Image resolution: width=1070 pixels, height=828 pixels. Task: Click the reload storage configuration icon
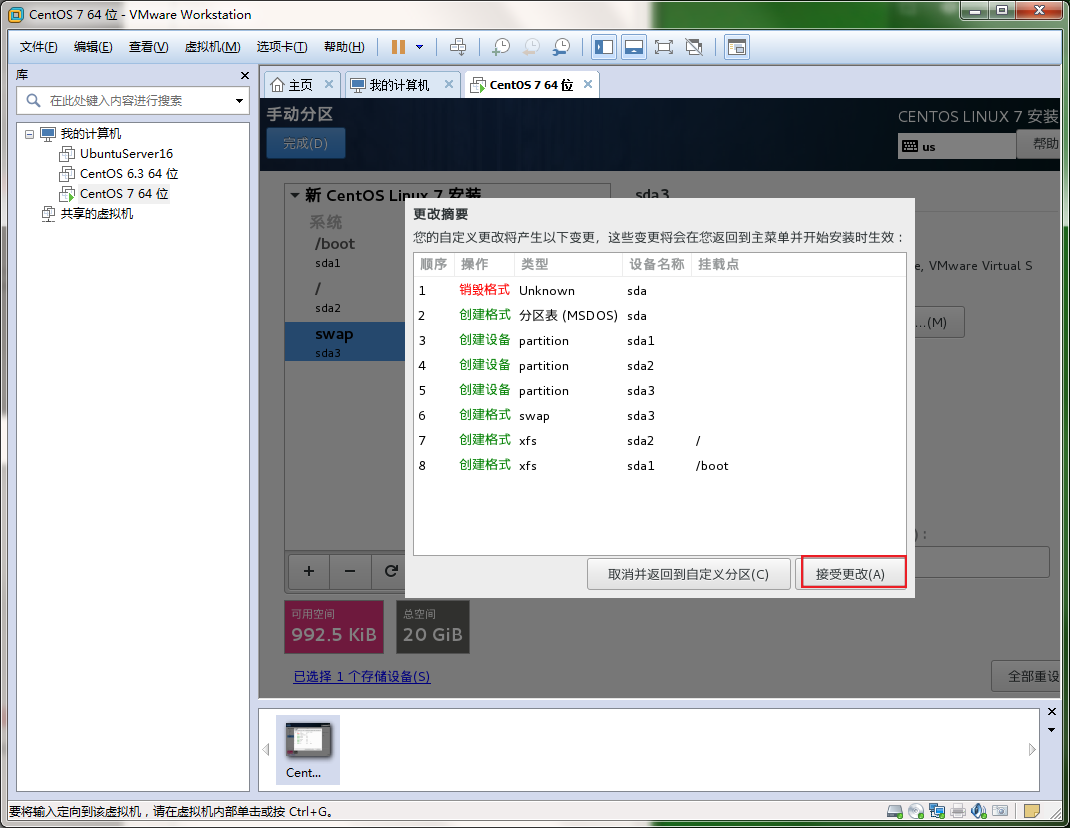pos(390,571)
